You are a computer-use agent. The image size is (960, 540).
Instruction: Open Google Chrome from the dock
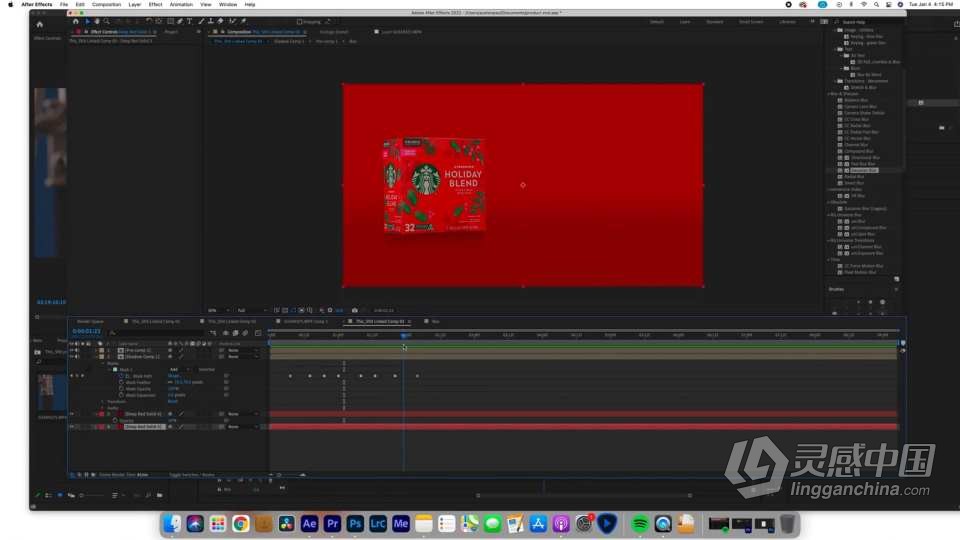tap(241, 523)
